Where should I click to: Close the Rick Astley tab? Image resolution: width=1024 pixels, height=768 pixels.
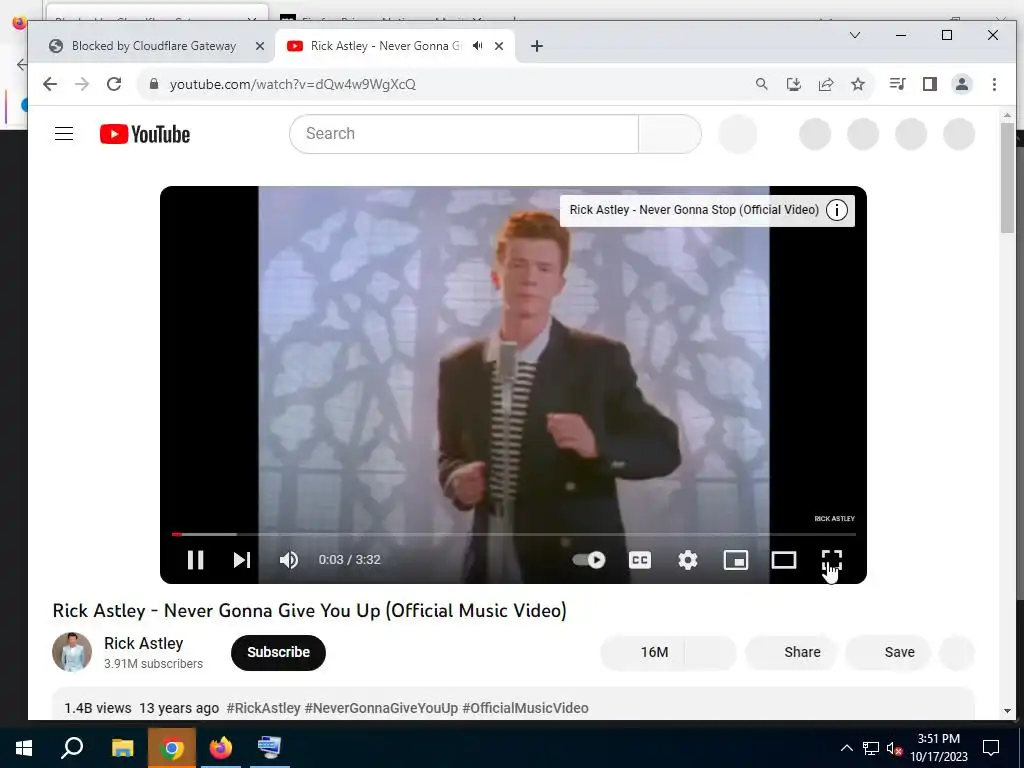point(499,46)
